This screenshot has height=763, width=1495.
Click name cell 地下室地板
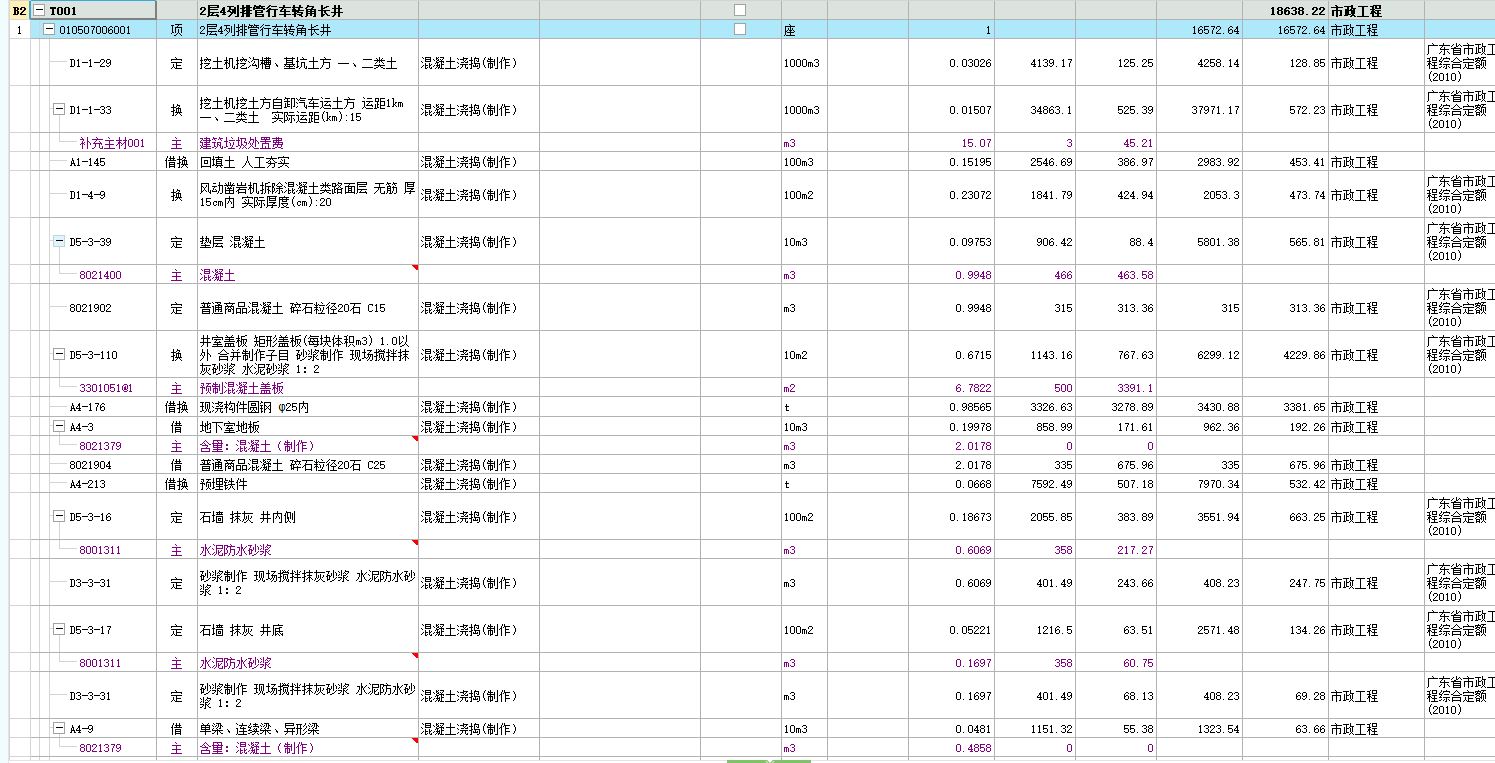(229, 427)
